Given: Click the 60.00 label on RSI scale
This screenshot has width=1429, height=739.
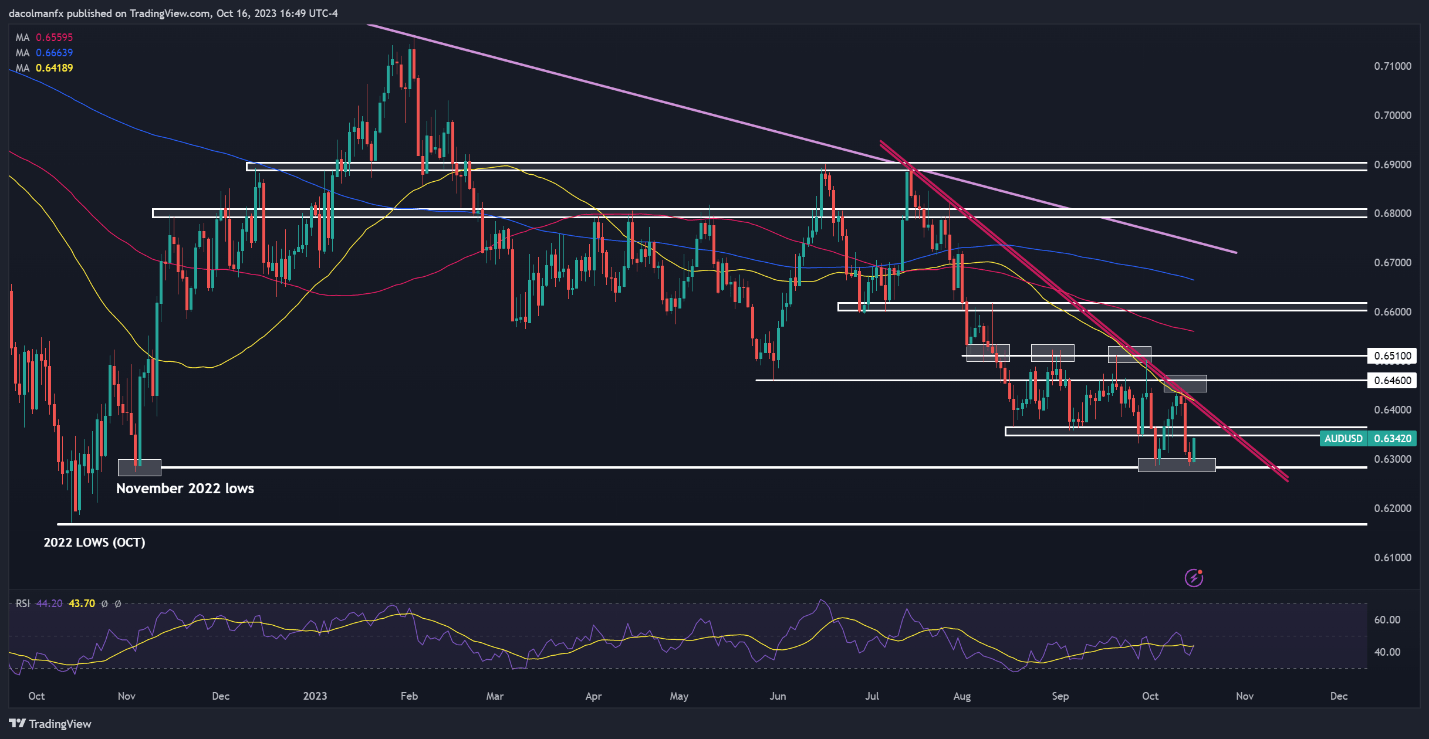Looking at the screenshot, I should [1388, 620].
